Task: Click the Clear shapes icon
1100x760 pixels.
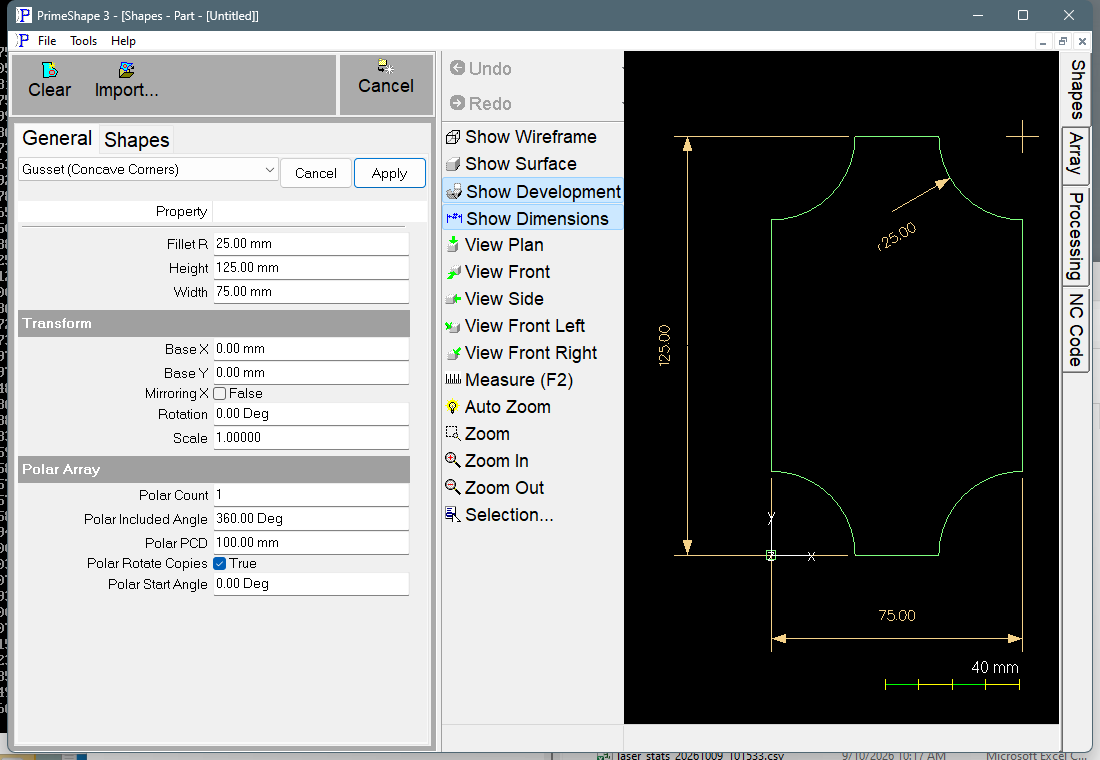Action: [x=50, y=69]
